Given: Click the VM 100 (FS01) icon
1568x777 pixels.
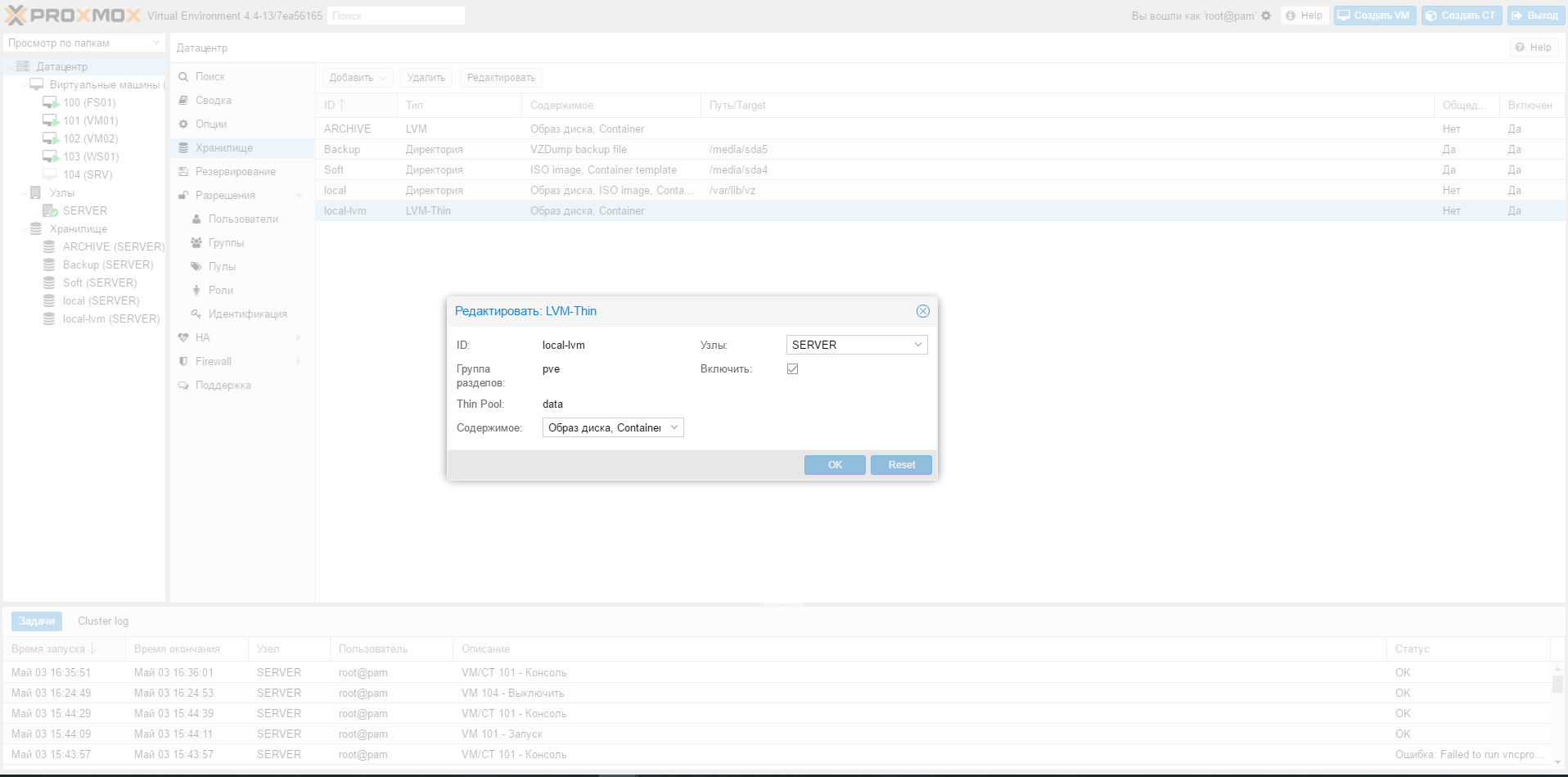Looking at the screenshot, I should click(51, 102).
